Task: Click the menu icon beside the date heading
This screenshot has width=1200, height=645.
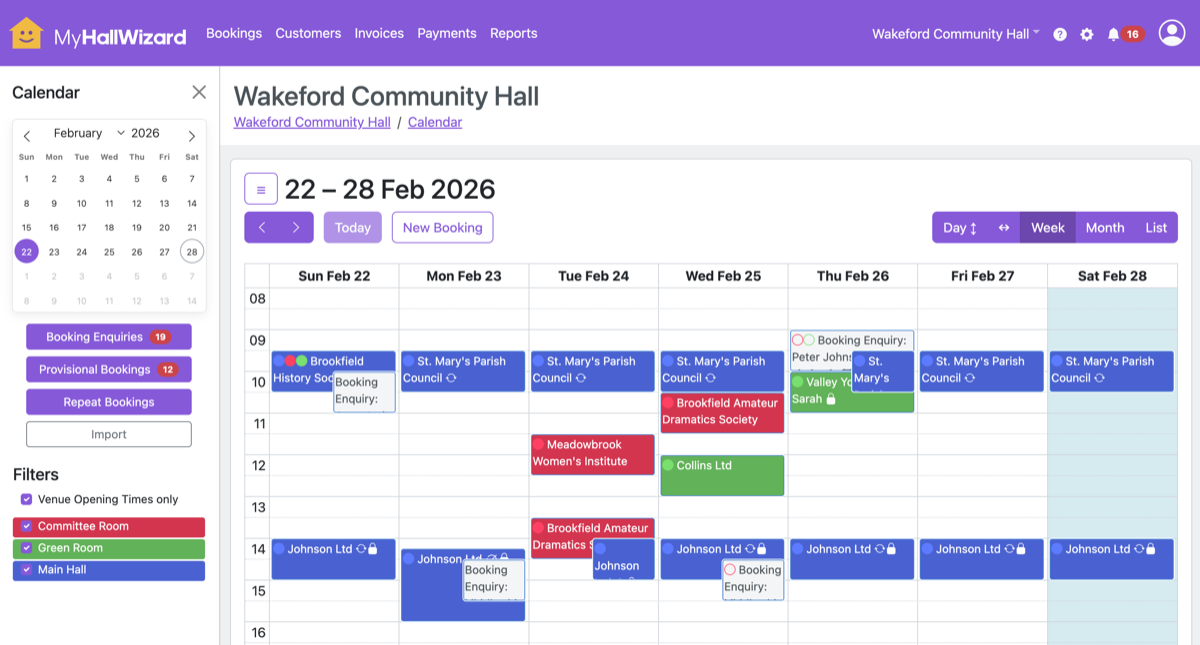Action: click(260, 188)
